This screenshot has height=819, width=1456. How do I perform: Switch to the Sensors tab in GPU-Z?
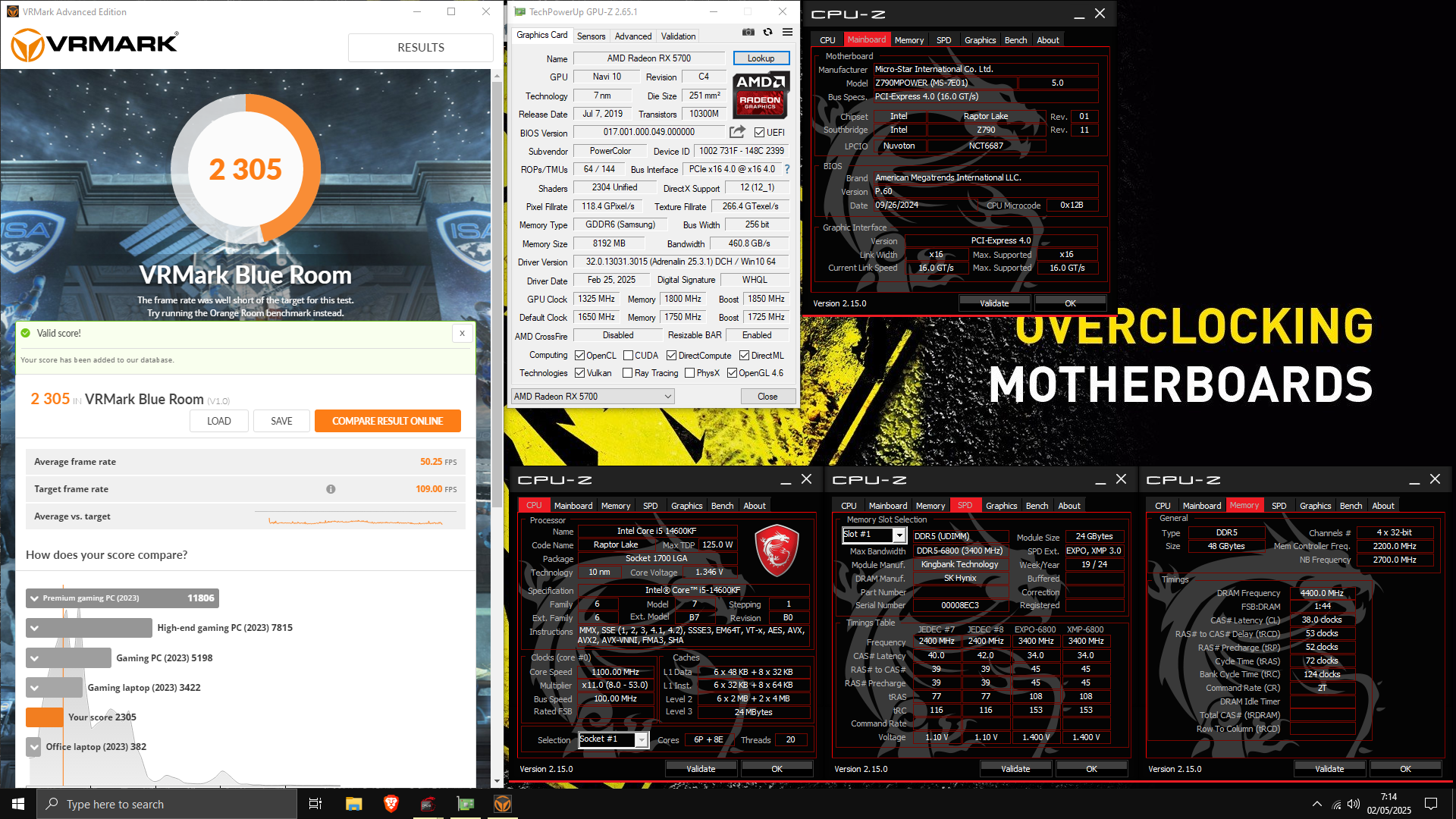point(591,36)
